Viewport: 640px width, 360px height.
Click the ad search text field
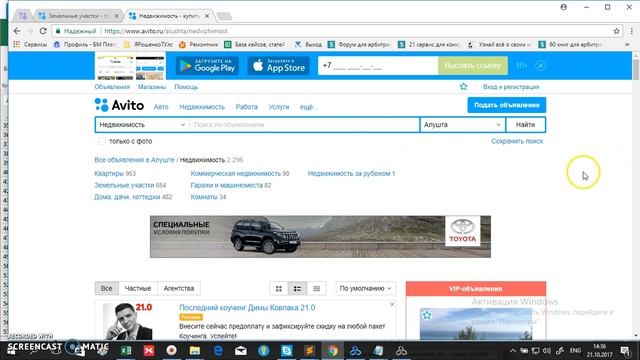click(x=304, y=125)
